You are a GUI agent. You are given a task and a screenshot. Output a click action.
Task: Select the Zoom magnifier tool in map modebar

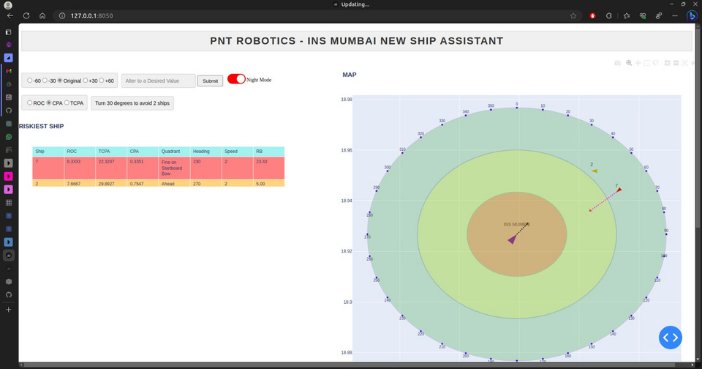pyautogui.click(x=629, y=63)
